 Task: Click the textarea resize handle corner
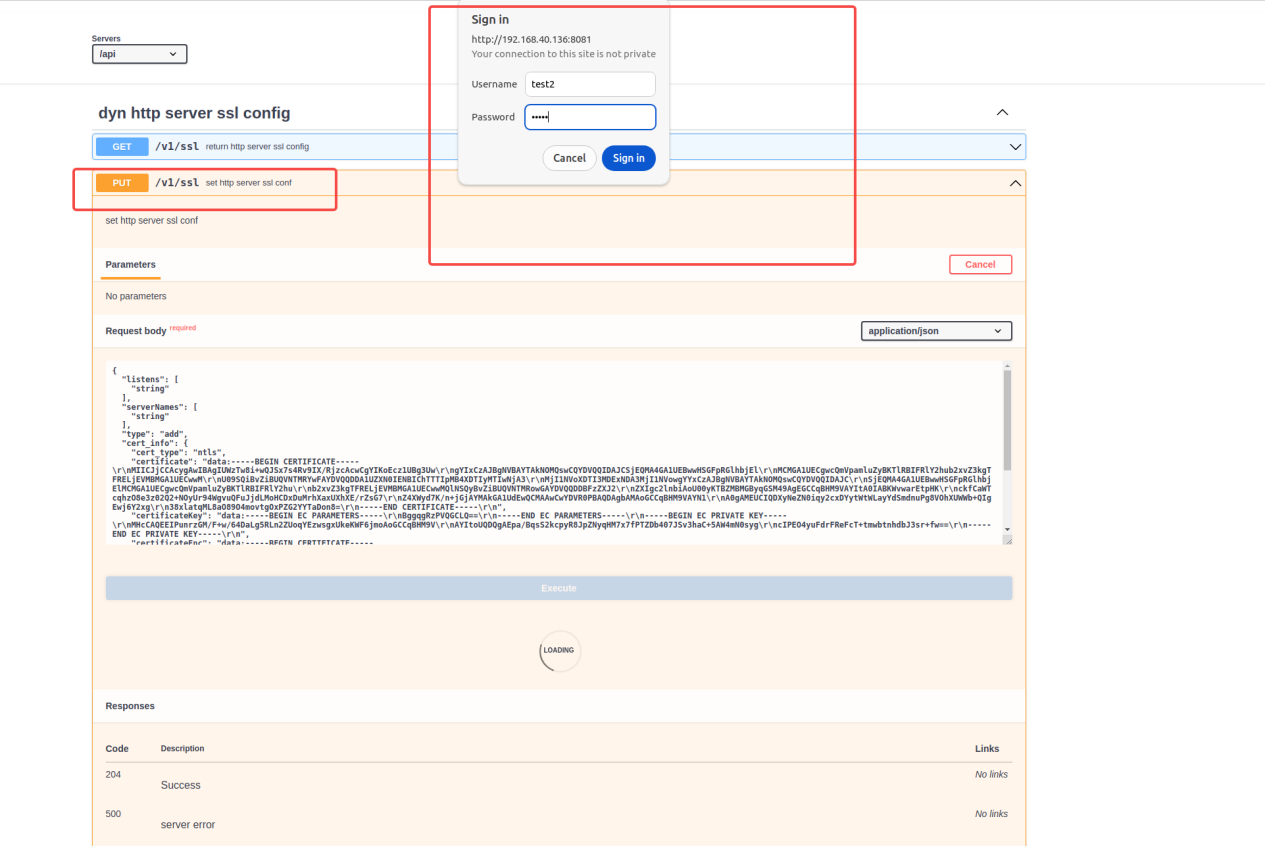pyautogui.click(x=1008, y=540)
